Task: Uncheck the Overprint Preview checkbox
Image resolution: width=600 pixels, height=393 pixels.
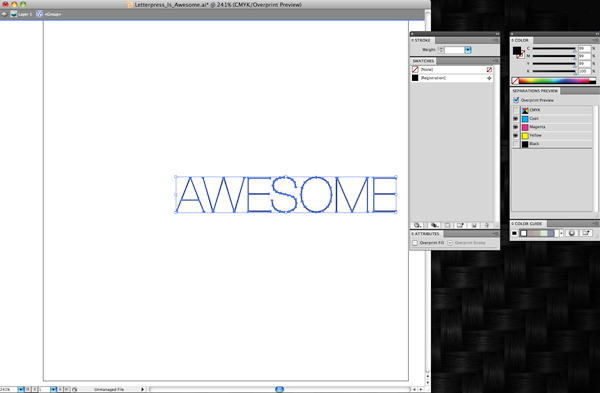Action: coord(516,100)
